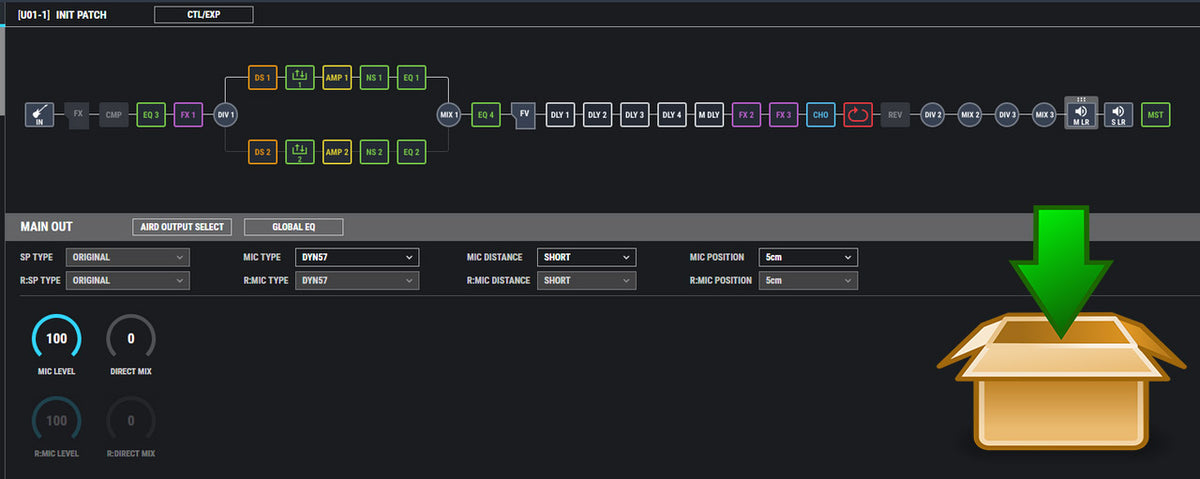Click the MIC LEVEL knob showing 100

(x=57, y=339)
